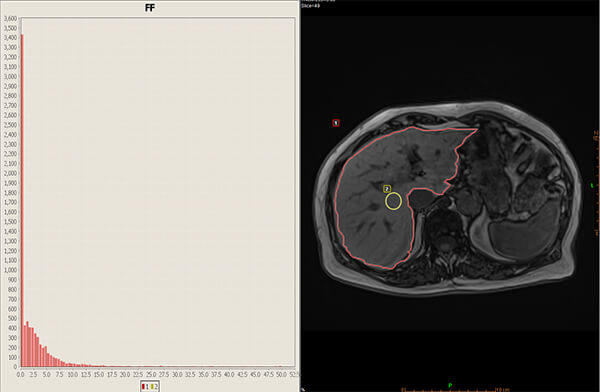
Task: Click the 25.0 tick on the x-axis
Action: pyautogui.click(x=151, y=374)
